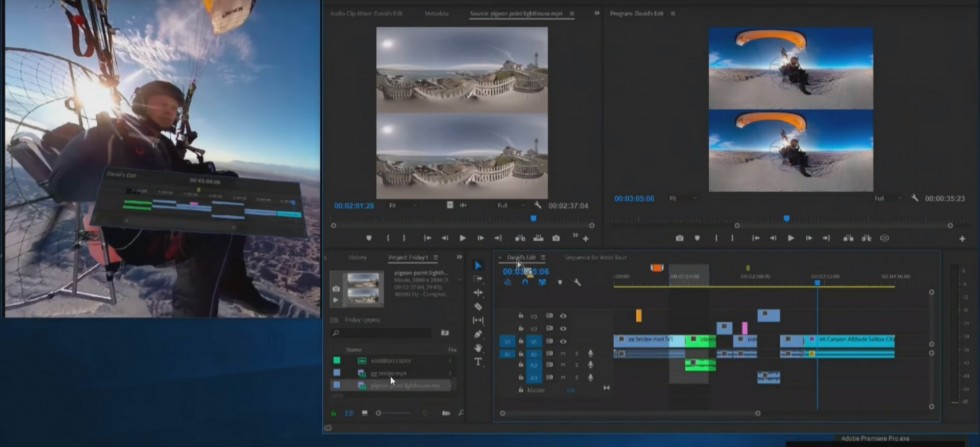Select the Pen tool
Viewport: 980px width, 447px height.
tap(478, 334)
